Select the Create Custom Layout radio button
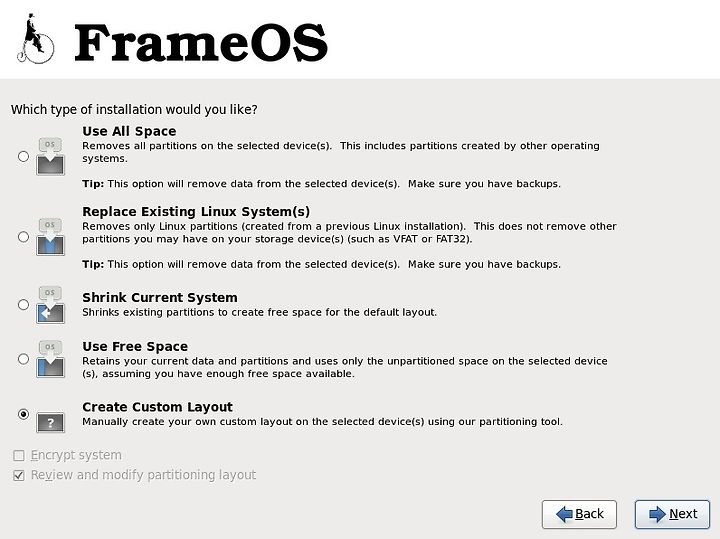 [x=23, y=414]
